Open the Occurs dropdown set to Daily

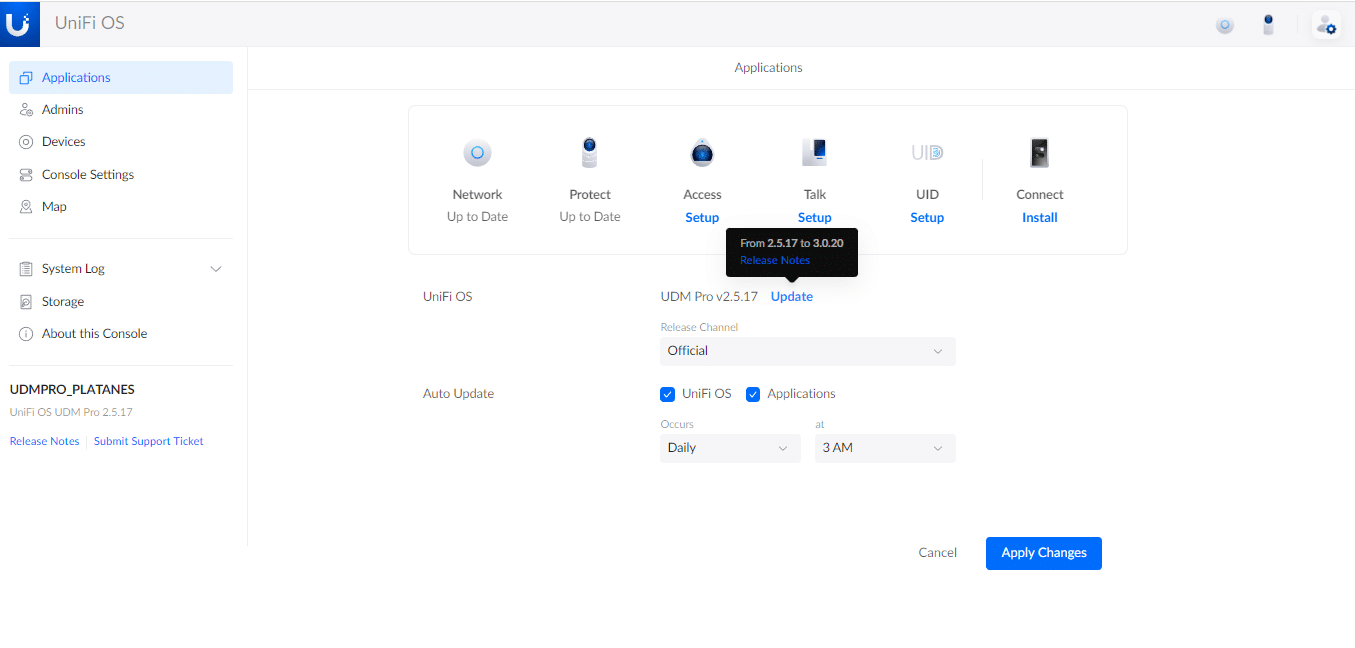pos(729,448)
